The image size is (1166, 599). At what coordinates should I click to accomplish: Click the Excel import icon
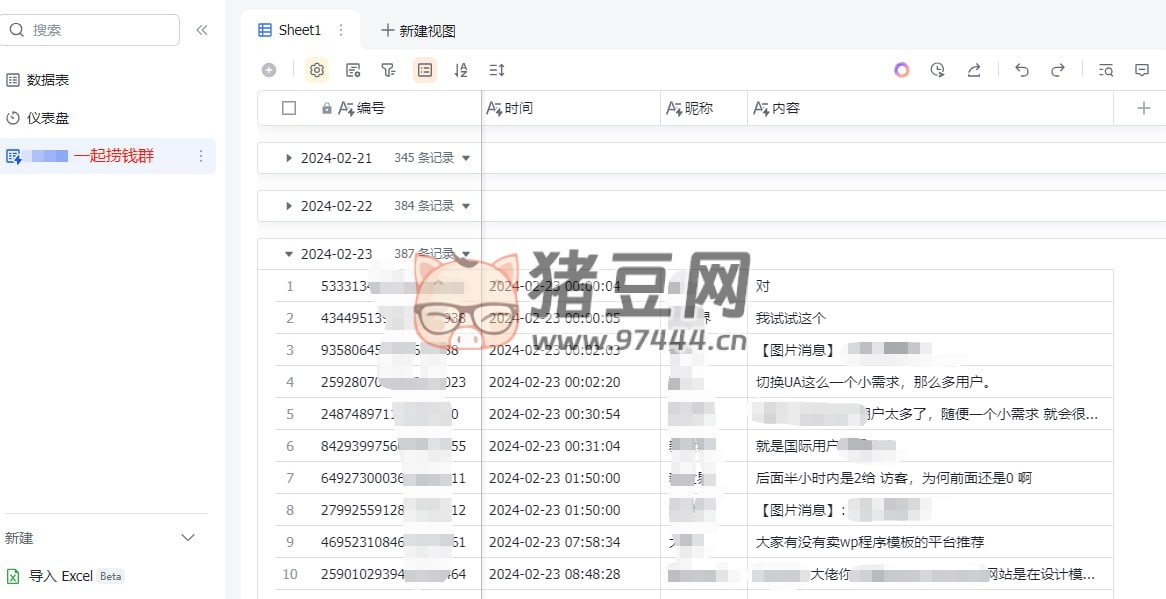tap(13, 576)
